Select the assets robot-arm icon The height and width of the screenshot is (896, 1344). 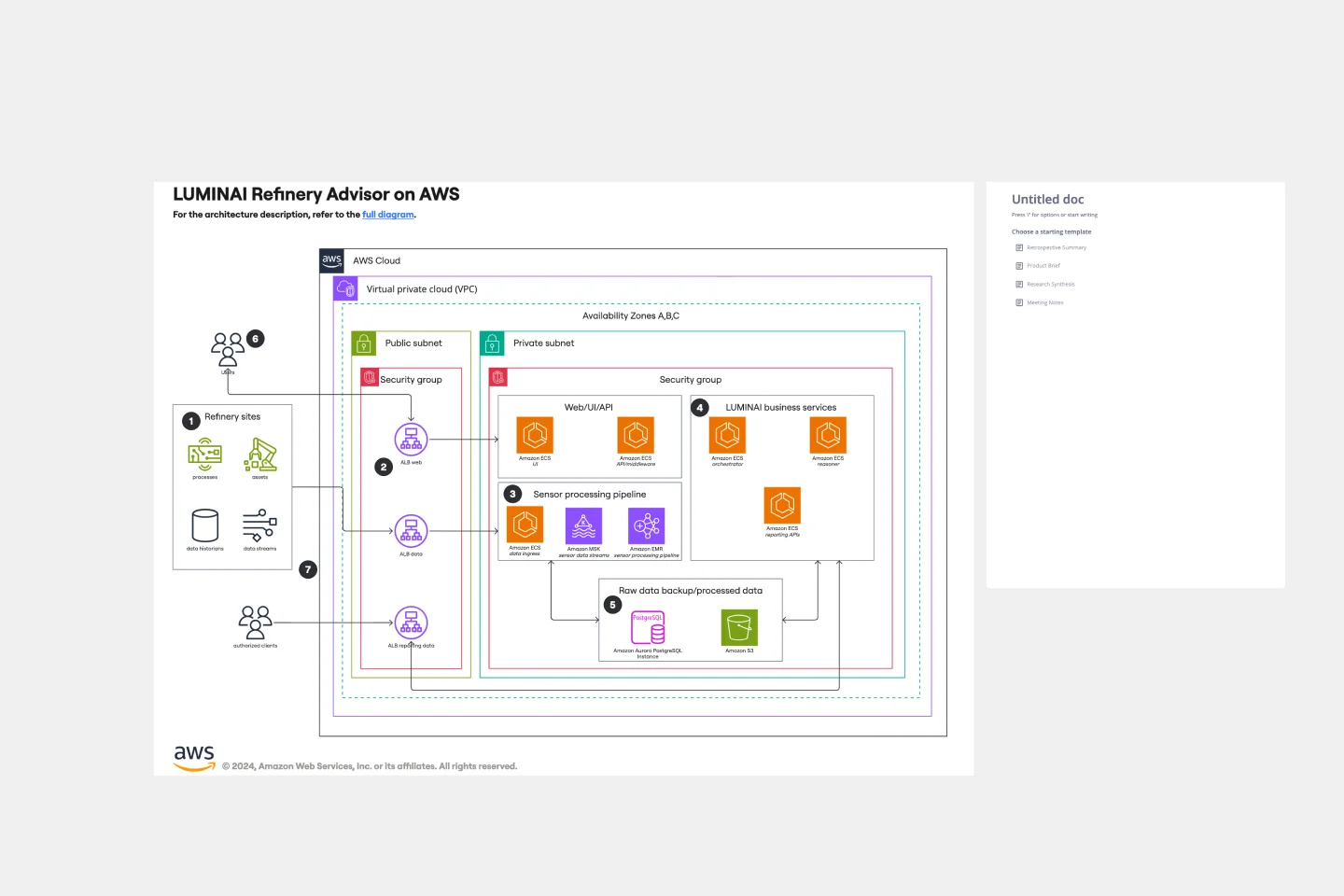pyautogui.click(x=260, y=455)
